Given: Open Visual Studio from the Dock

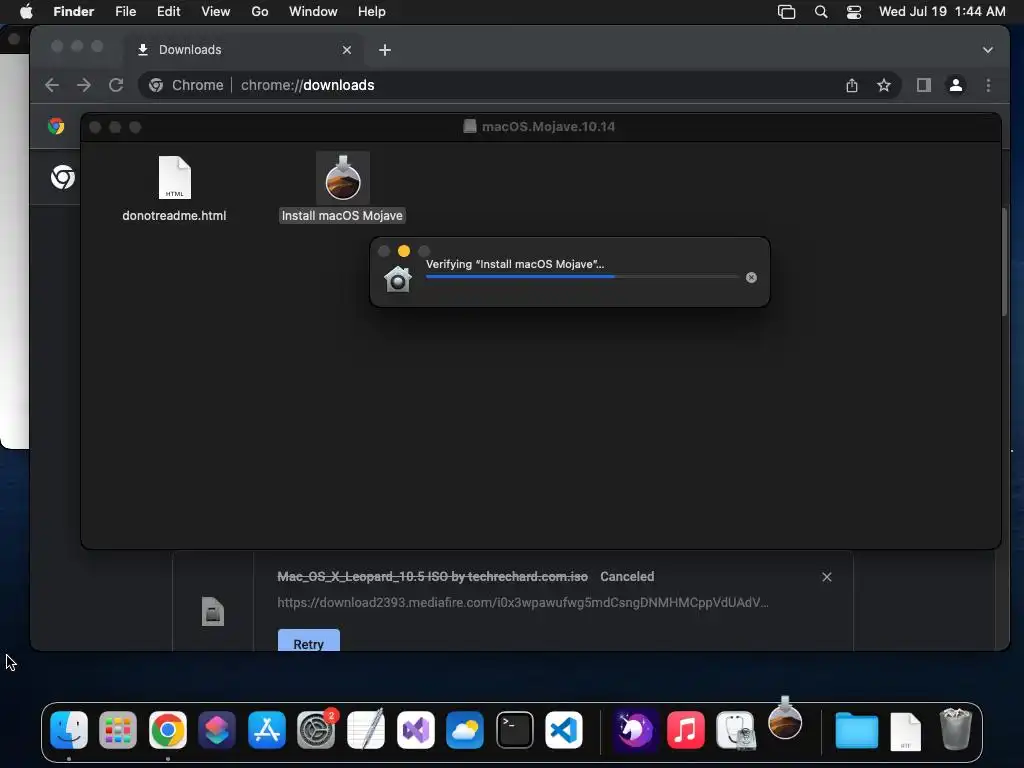Looking at the screenshot, I should (x=415, y=729).
